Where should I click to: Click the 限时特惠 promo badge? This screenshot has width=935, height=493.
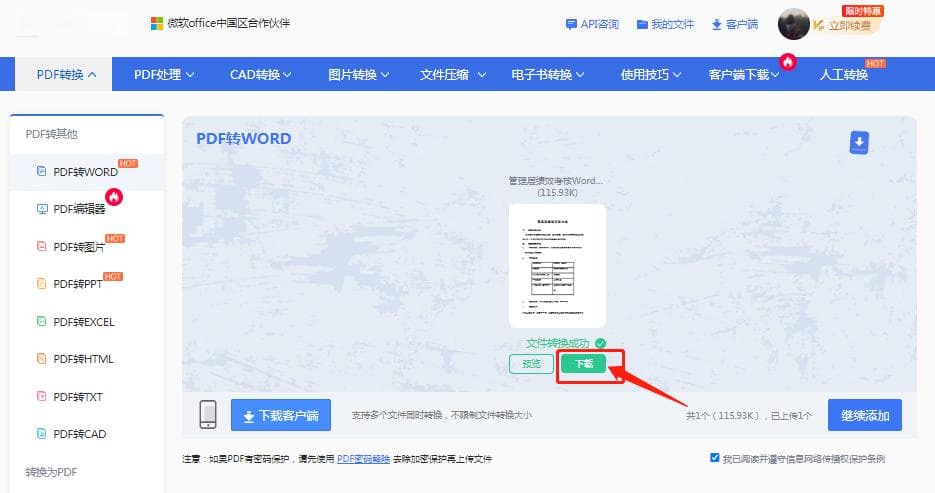click(863, 11)
